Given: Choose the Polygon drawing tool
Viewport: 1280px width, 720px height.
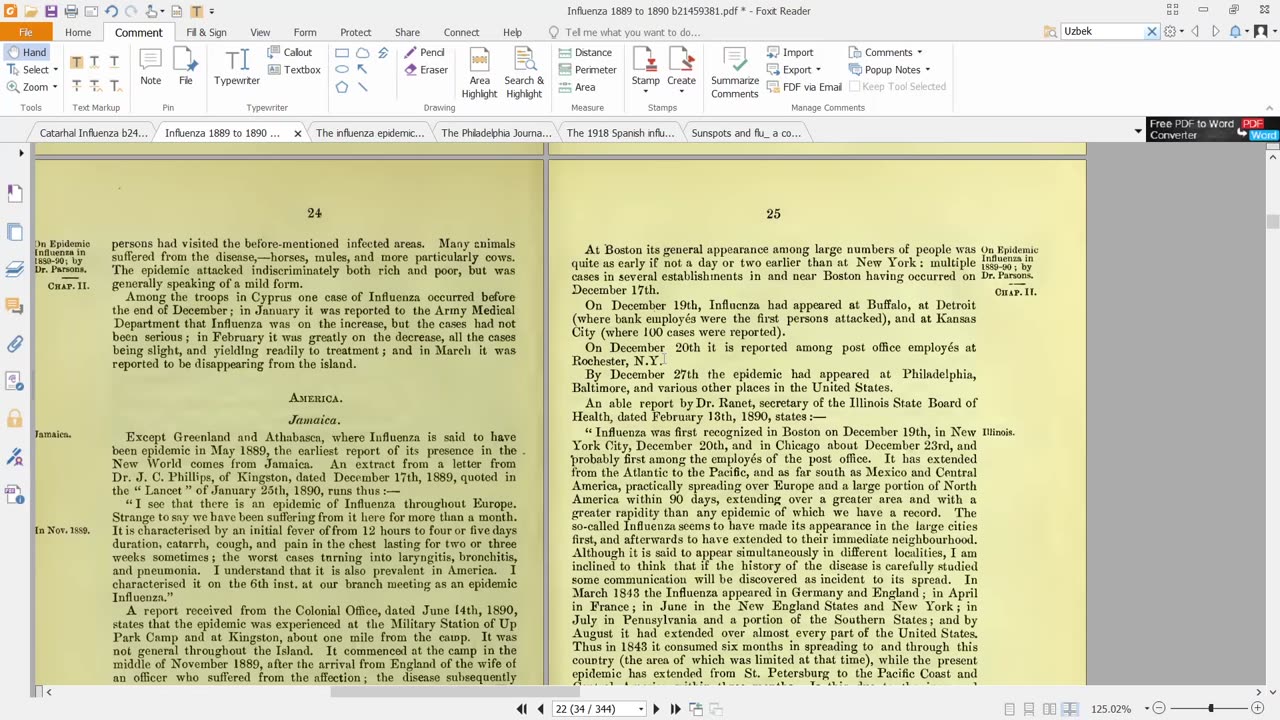Looking at the screenshot, I should pyautogui.click(x=342, y=87).
